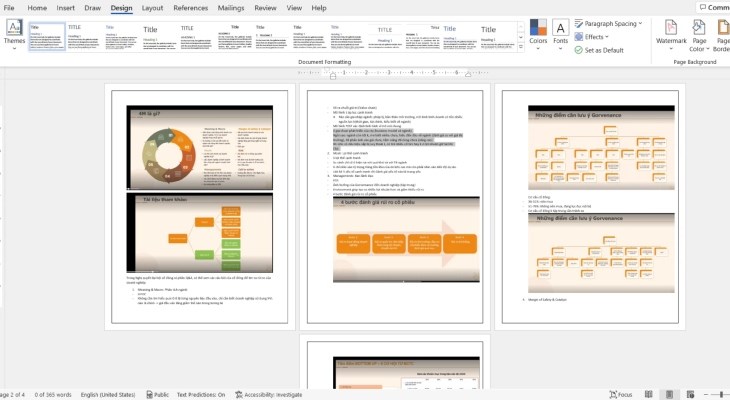Open the File menu
This screenshot has height=400, width=730.
(9, 8)
